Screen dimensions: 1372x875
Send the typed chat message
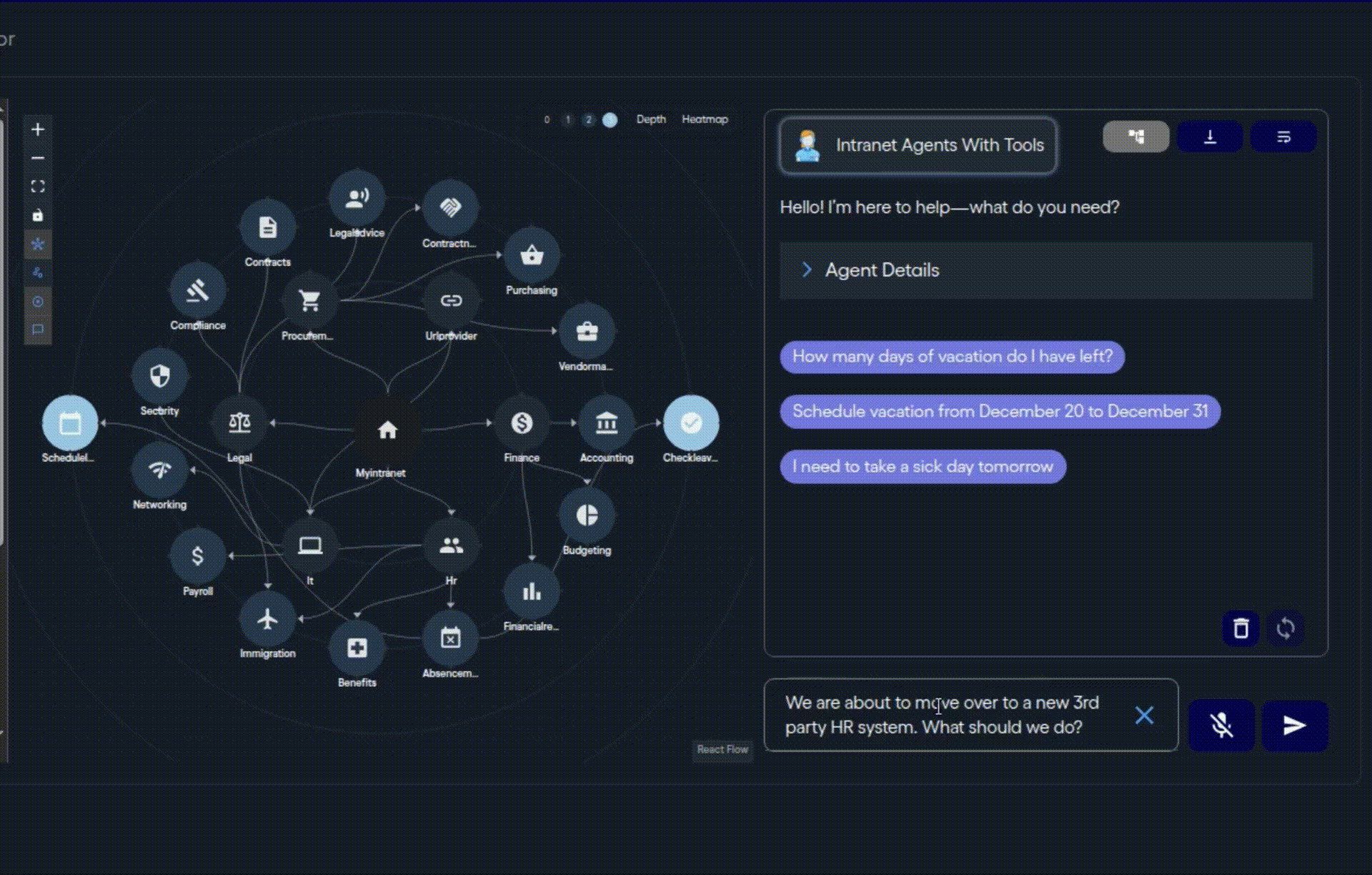click(x=1294, y=726)
